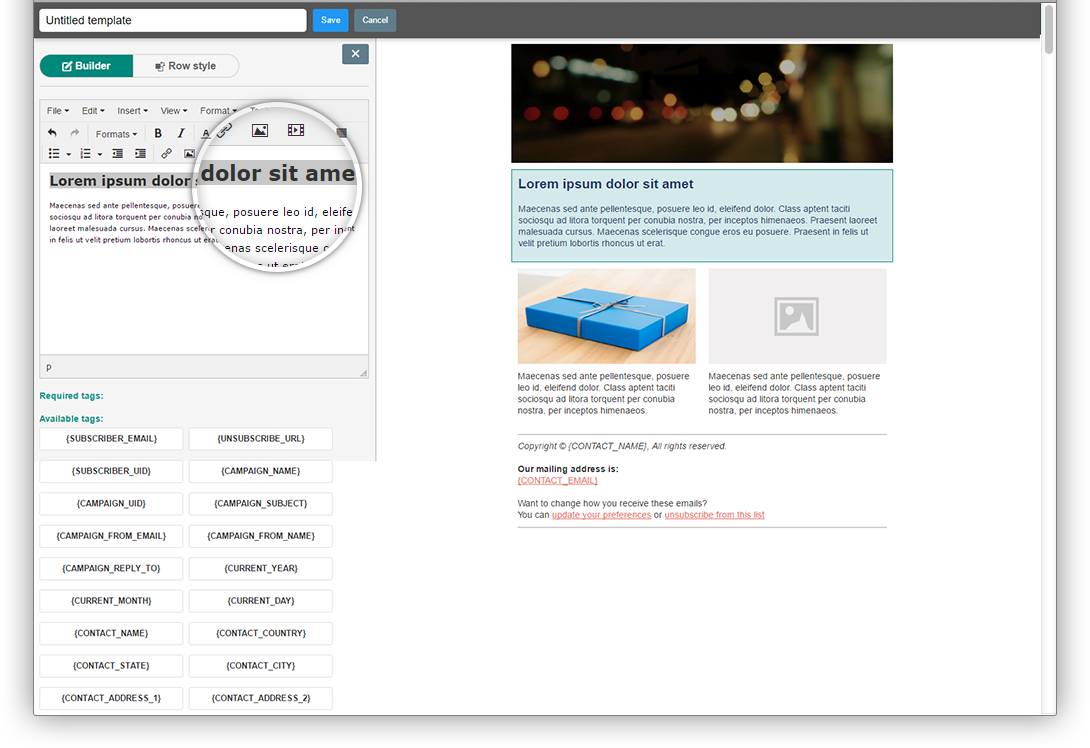Open the Edit menu
This screenshot has height=748, width=1090.
(x=93, y=111)
